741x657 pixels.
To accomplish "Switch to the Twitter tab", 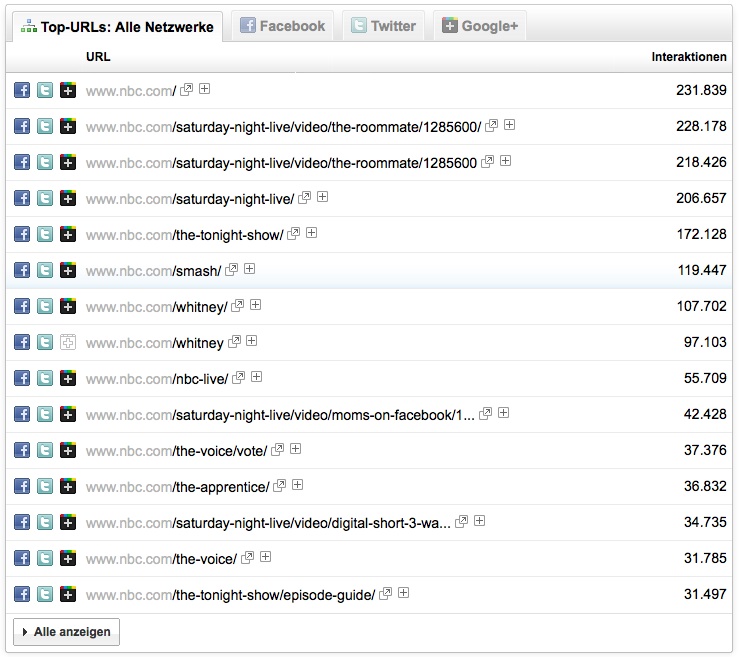I will click(383, 26).
